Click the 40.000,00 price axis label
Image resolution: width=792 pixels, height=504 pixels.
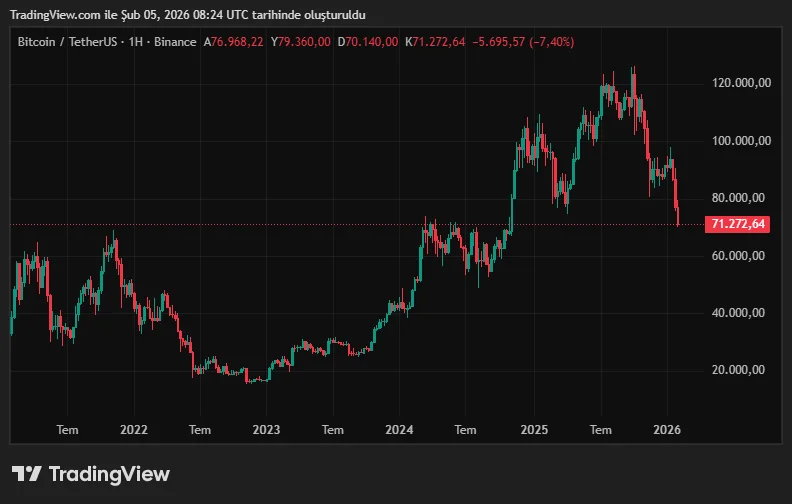pyautogui.click(x=741, y=313)
